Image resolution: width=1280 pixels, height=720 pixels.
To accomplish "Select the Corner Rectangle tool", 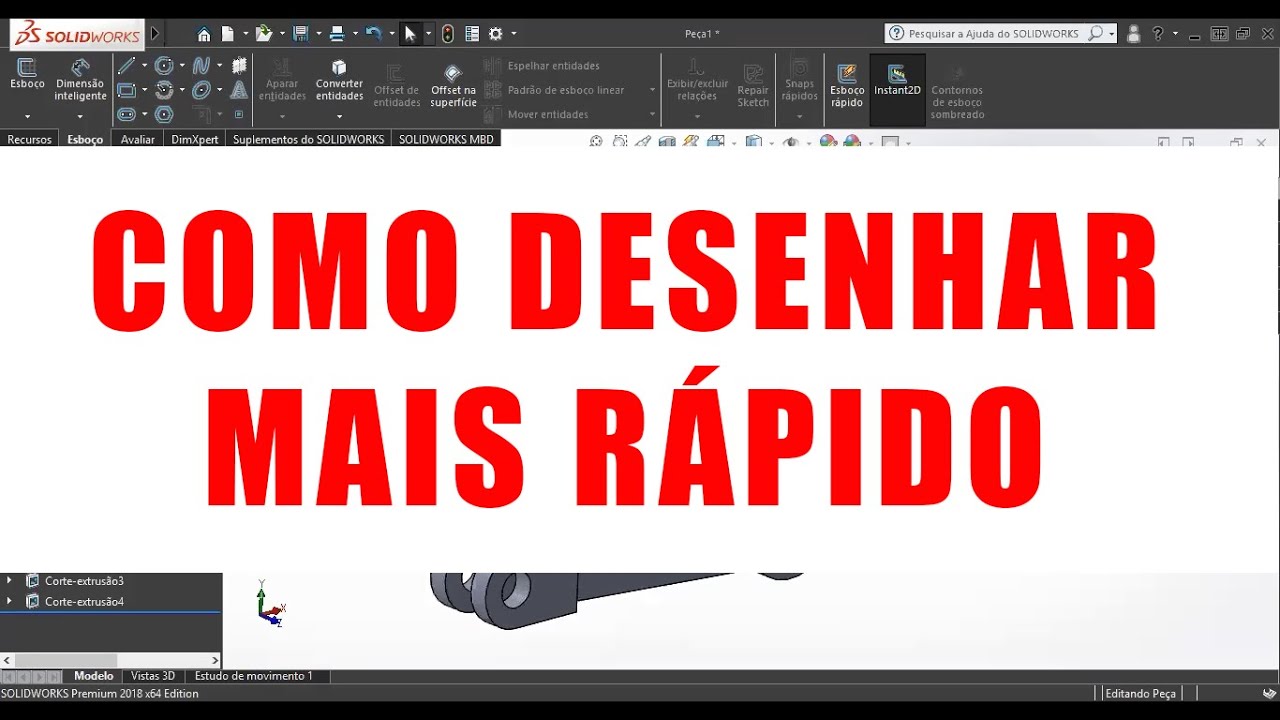I will coord(126,90).
